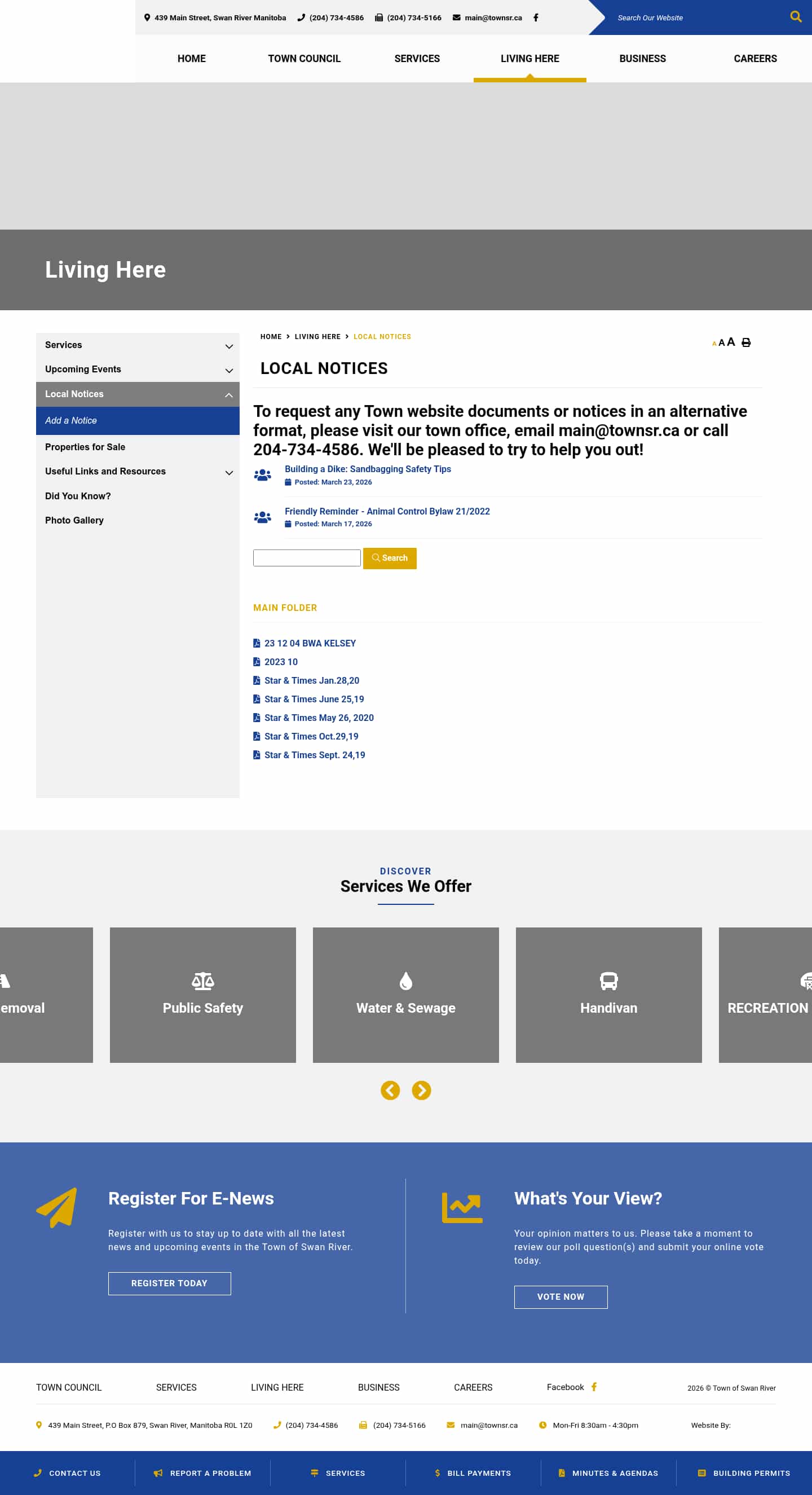Open the Water & Sewage service card
812x1495 pixels.
click(x=406, y=995)
